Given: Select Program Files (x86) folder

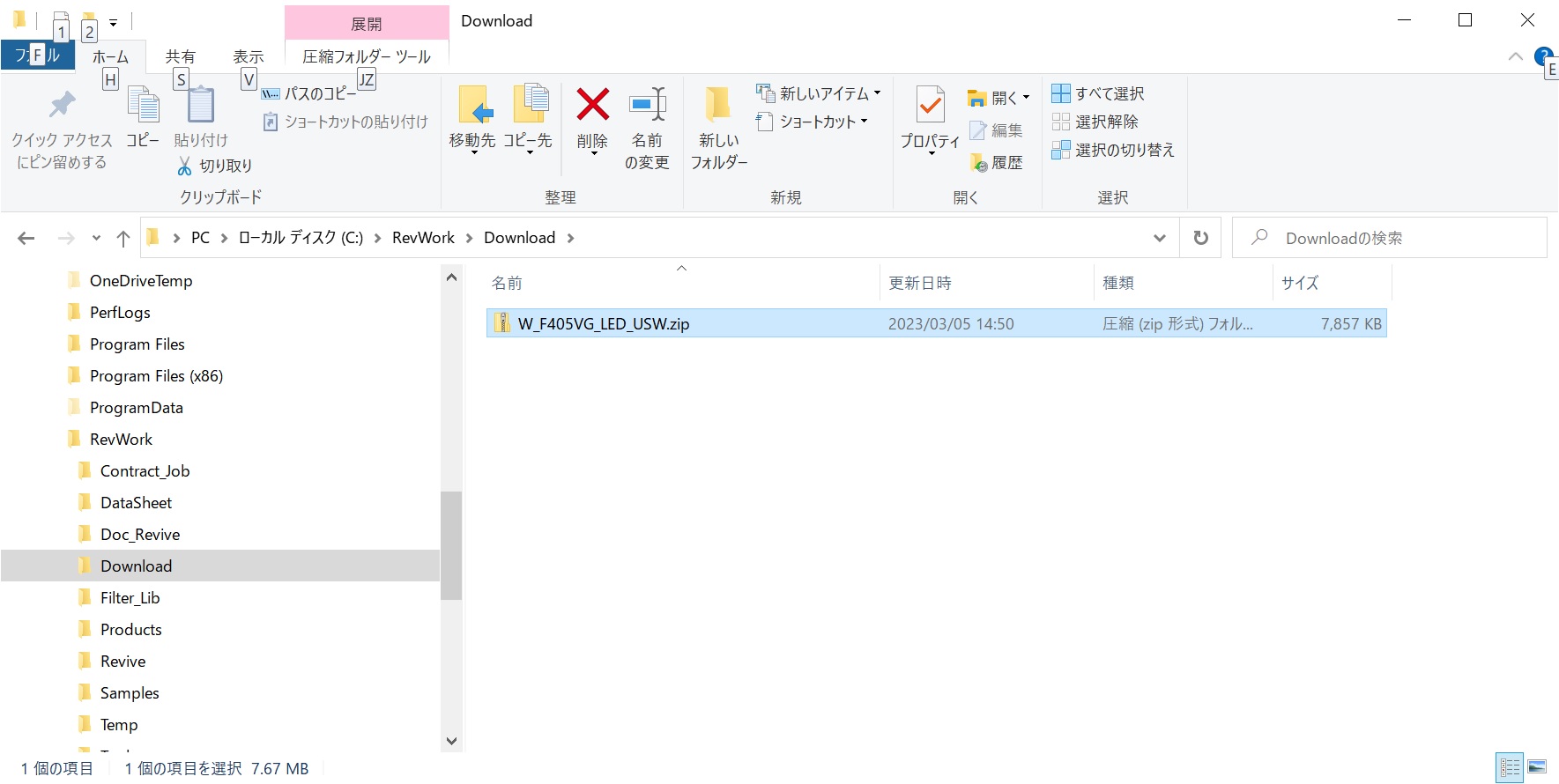Looking at the screenshot, I should (x=156, y=376).
